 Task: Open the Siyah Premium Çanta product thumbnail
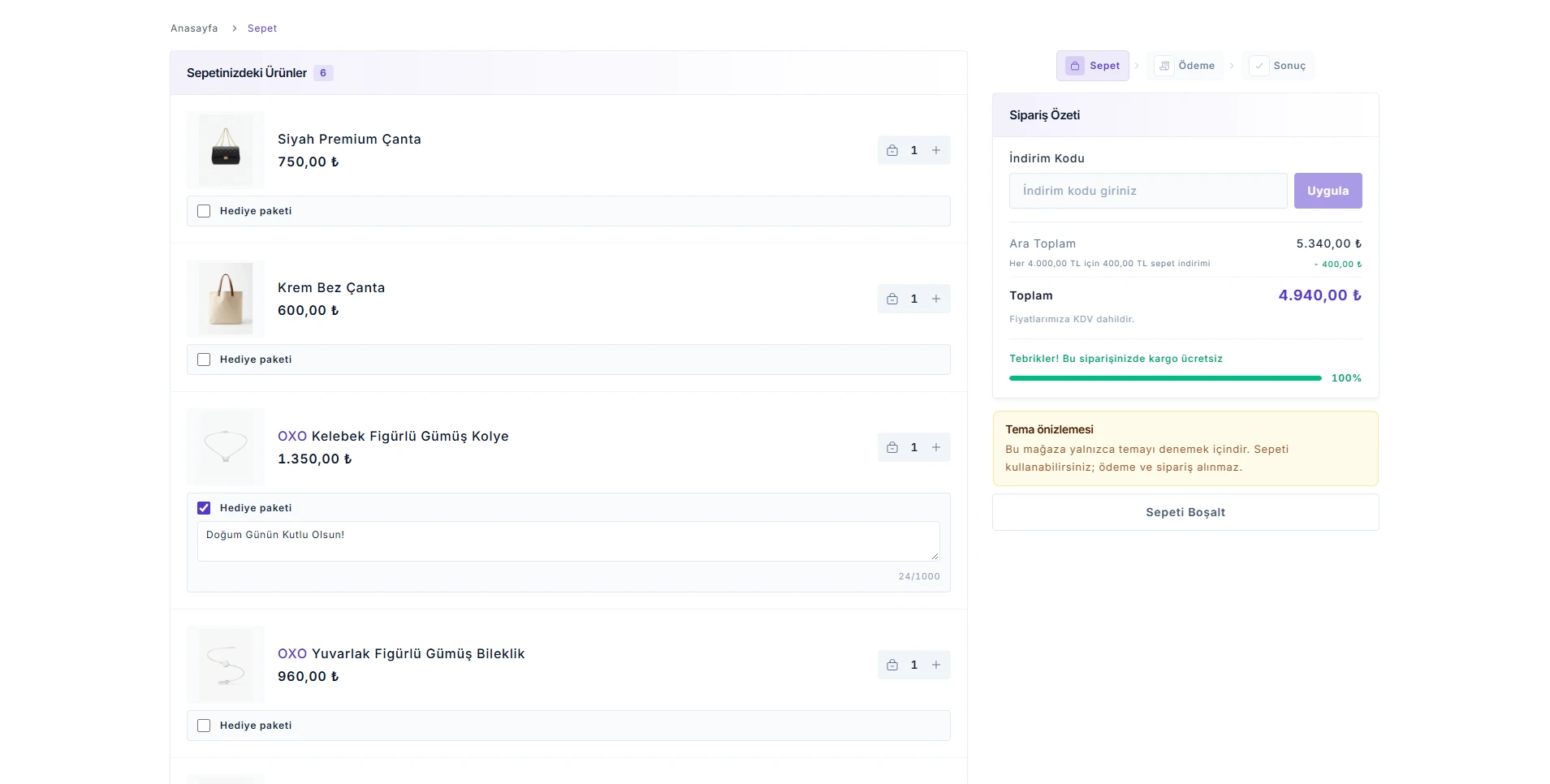tap(226, 150)
